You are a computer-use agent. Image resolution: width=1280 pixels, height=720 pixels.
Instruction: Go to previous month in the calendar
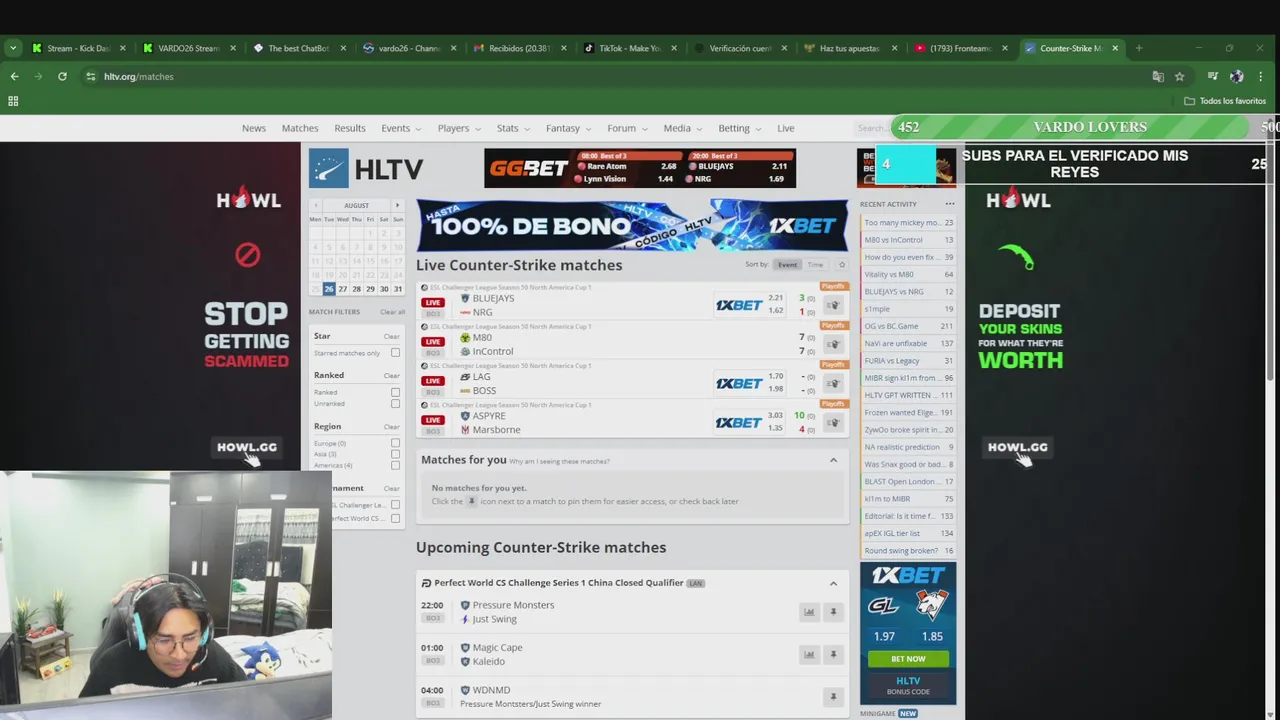tap(316, 205)
